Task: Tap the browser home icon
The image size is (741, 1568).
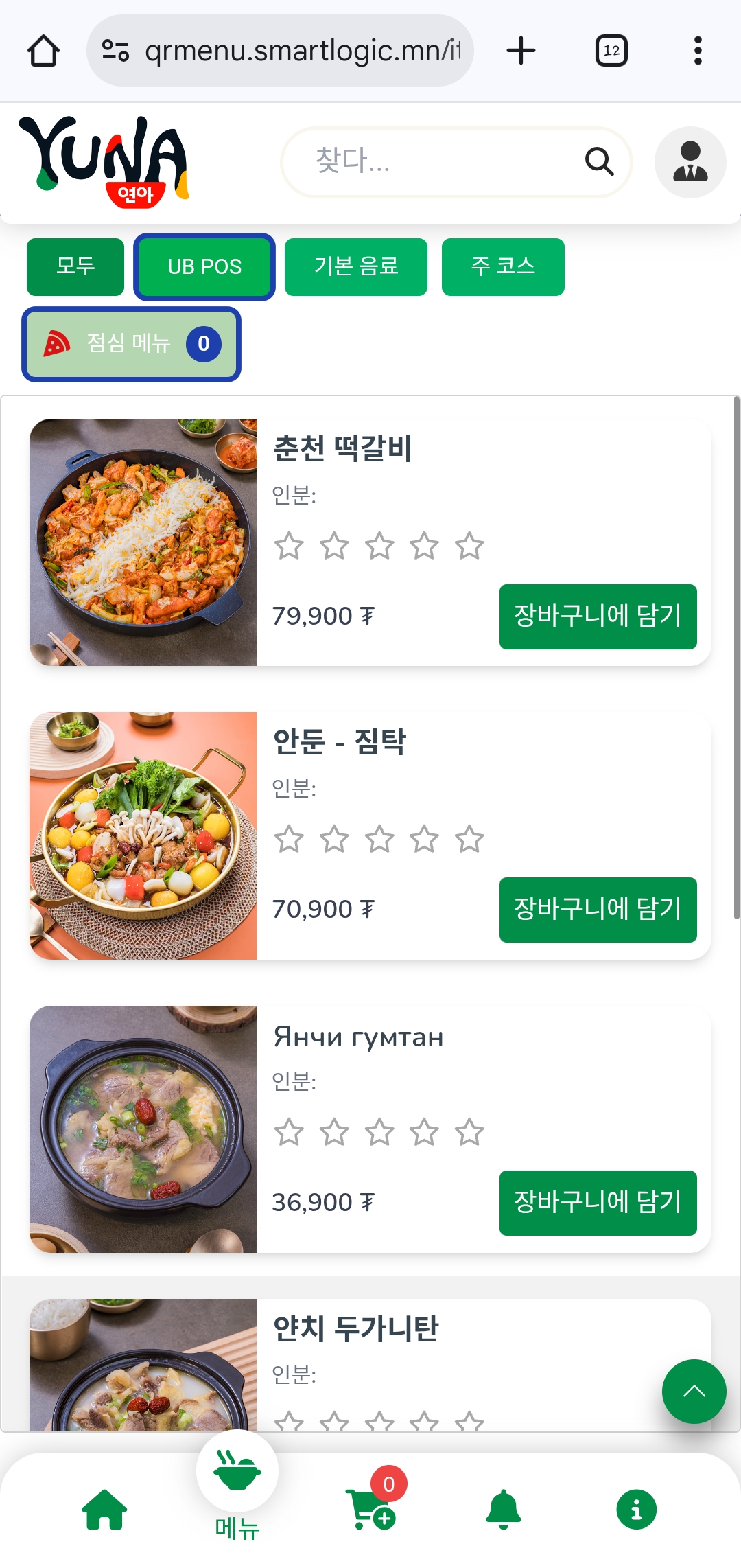Action: pos(43,51)
